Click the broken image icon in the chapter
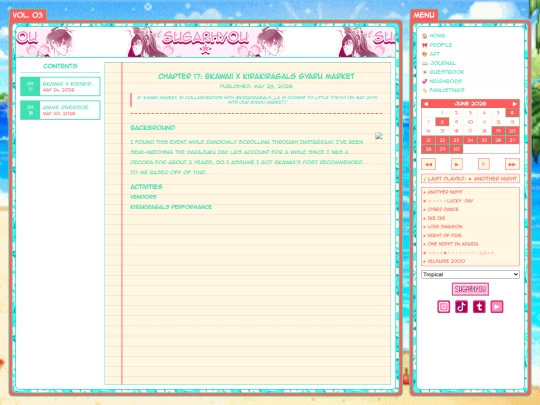This screenshot has height=405, width=540. point(379,136)
